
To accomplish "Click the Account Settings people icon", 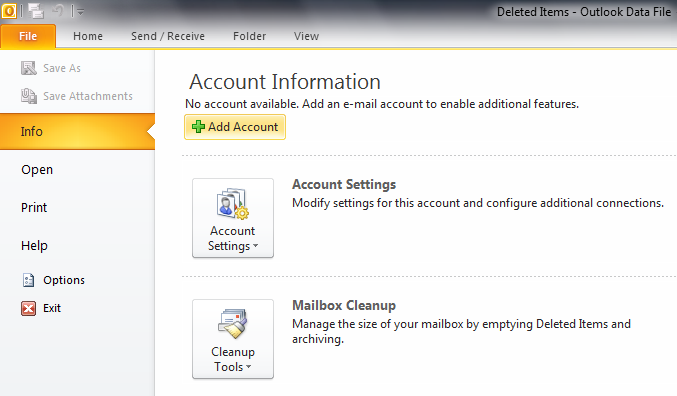I will click(x=232, y=203).
